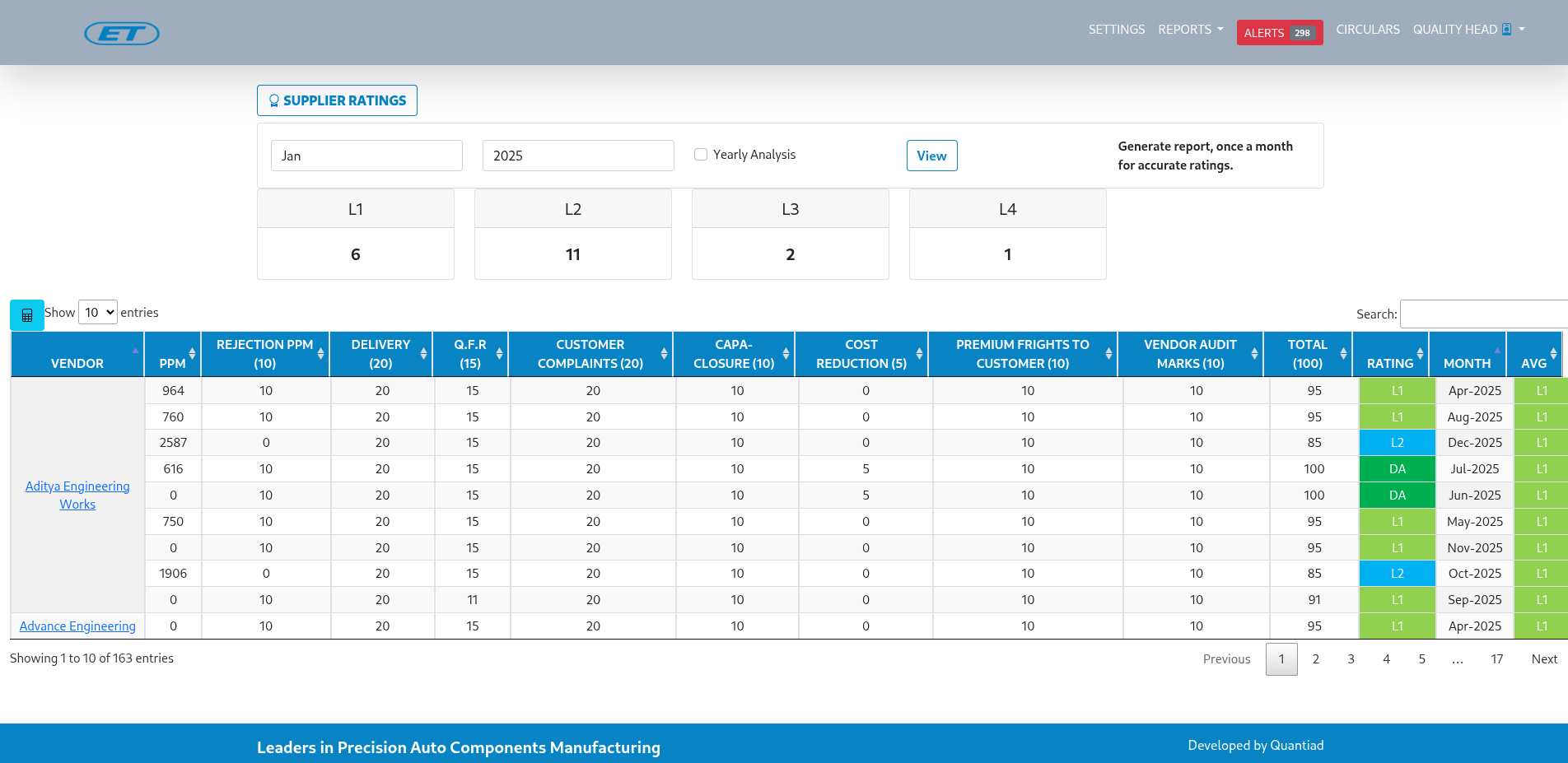
Task: Open the Settings menu item
Action: [x=1116, y=30]
